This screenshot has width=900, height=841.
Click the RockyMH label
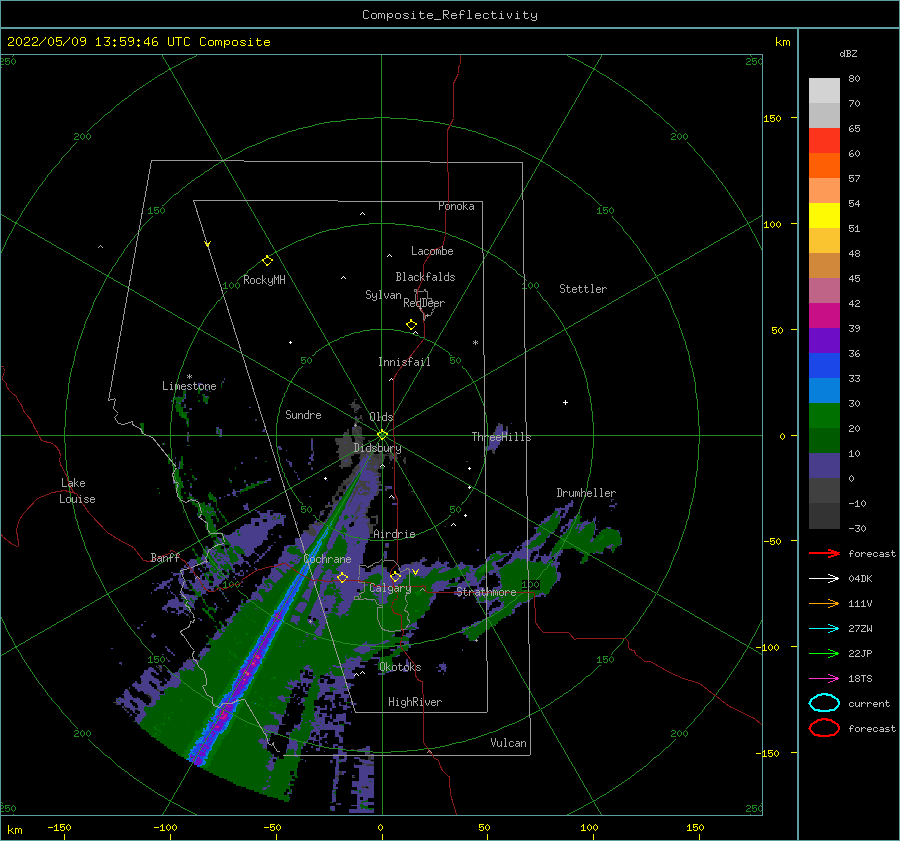264,280
